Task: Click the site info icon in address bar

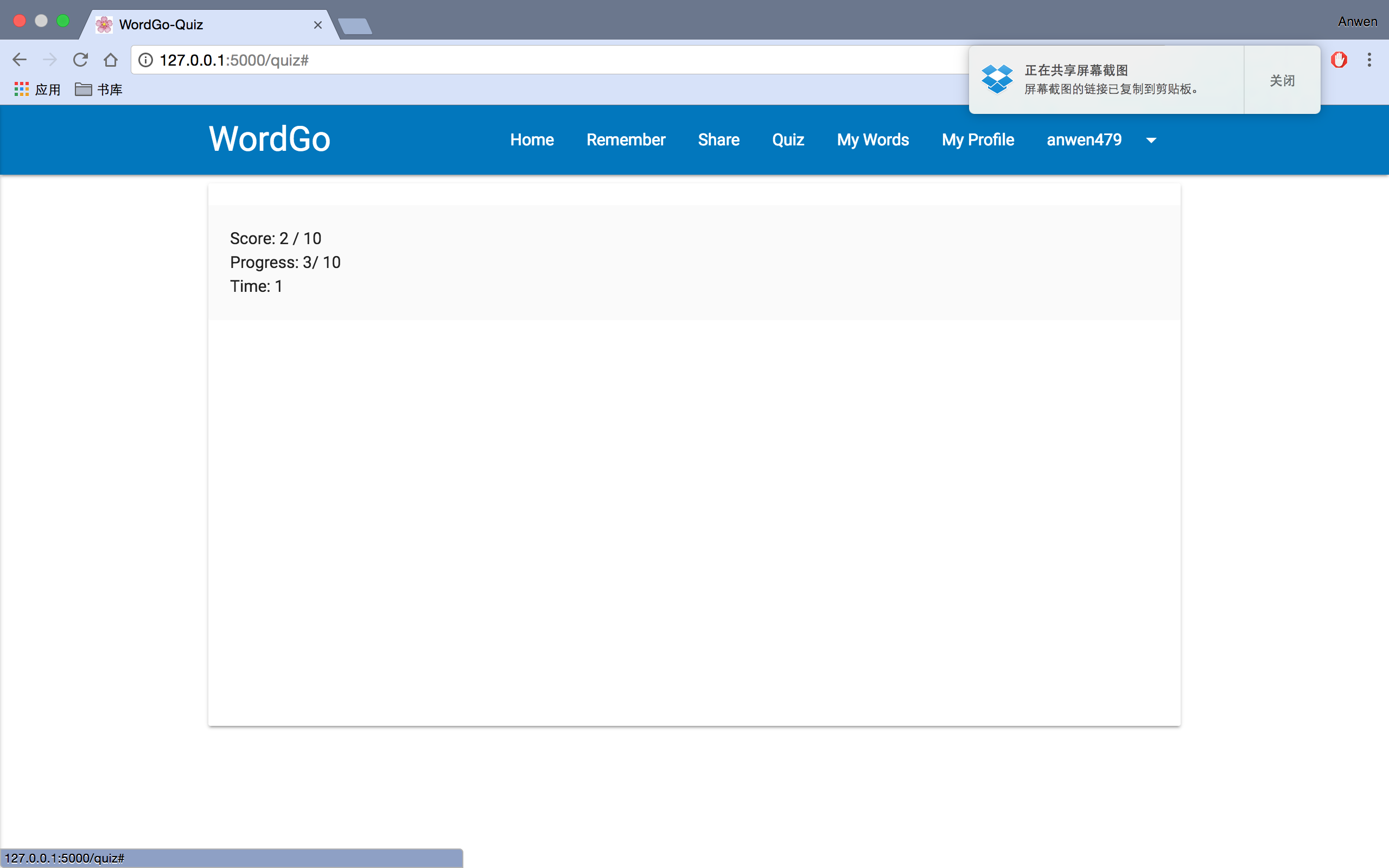Action: click(x=146, y=60)
